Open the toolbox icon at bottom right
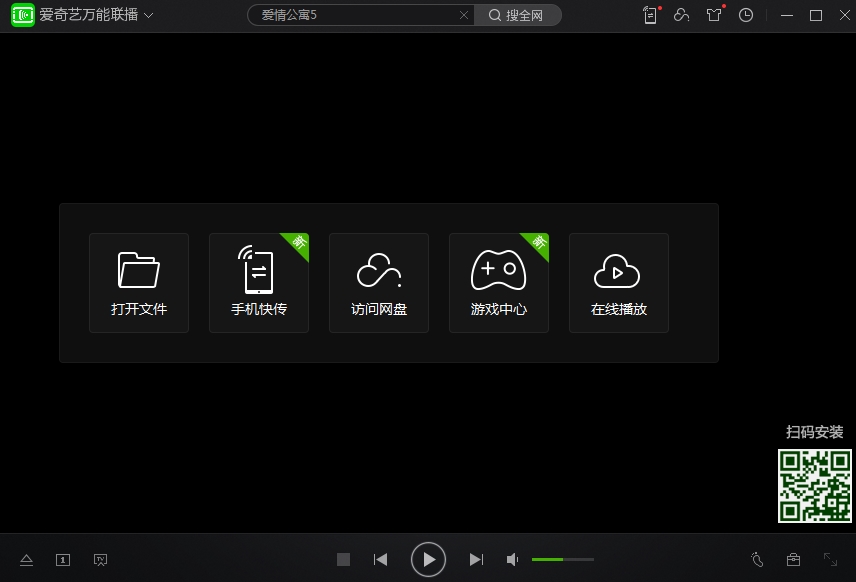 click(x=793, y=560)
